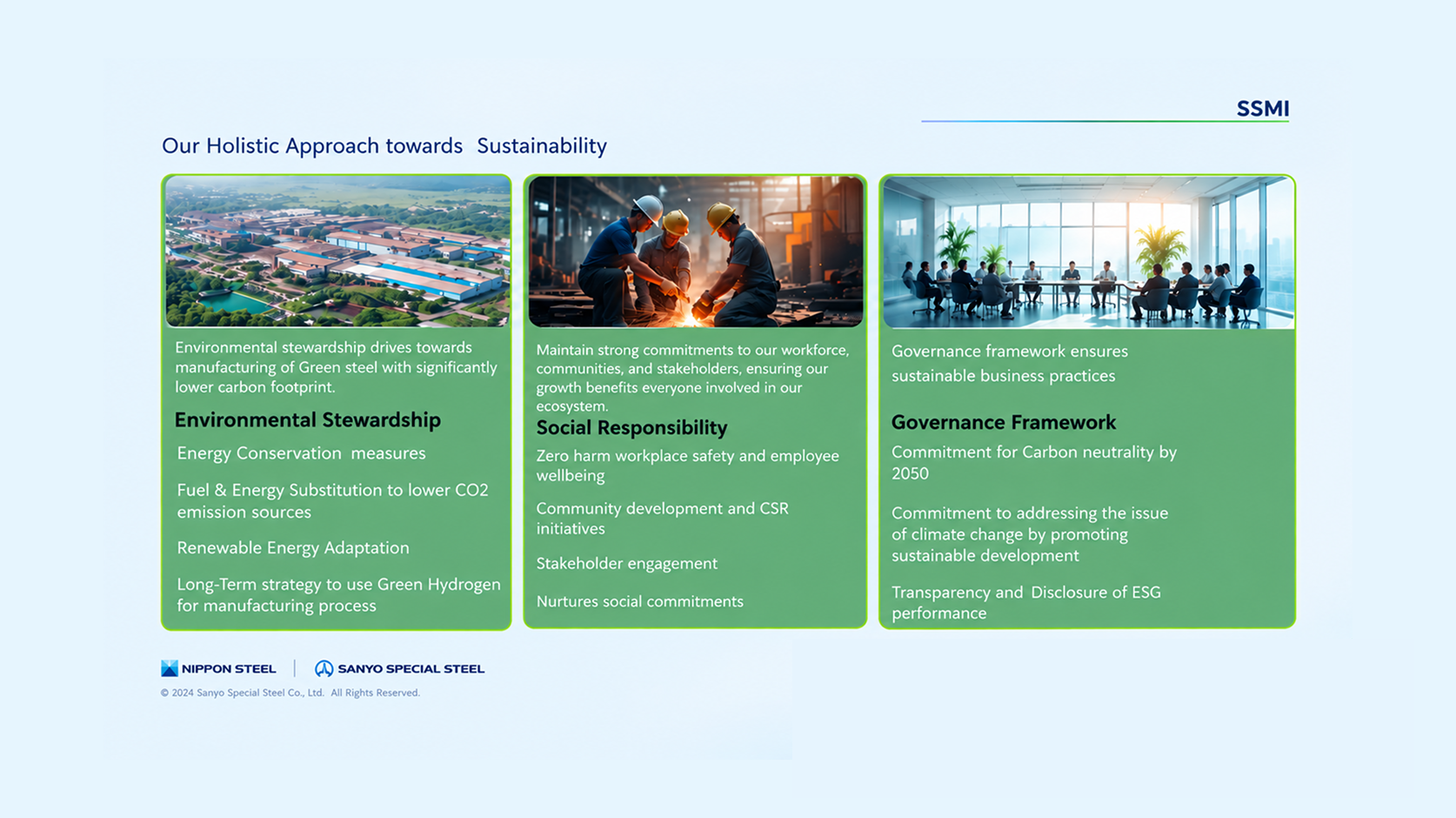Click 'Commitment to addressing the issue of climate change' text

[x=1030, y=534]
